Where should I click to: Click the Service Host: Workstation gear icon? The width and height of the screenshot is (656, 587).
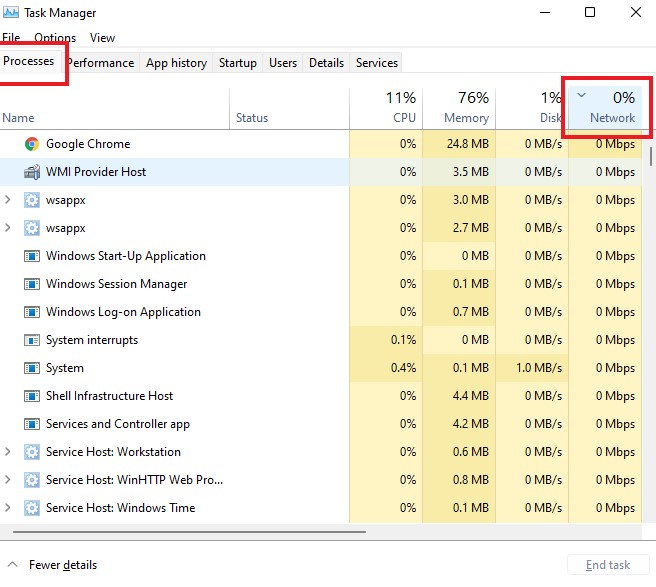(x=32, y=452)
